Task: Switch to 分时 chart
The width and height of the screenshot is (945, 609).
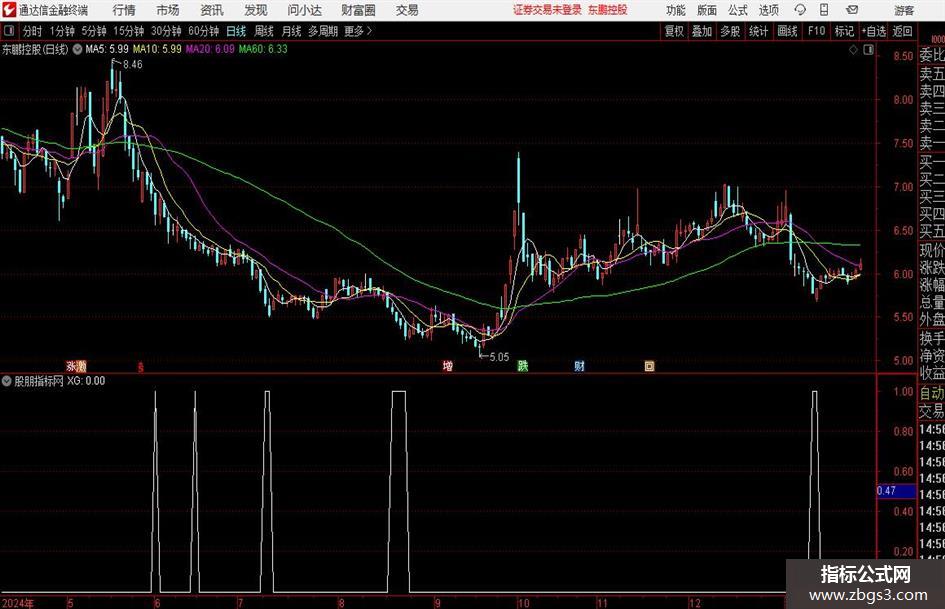Action: 32,31
